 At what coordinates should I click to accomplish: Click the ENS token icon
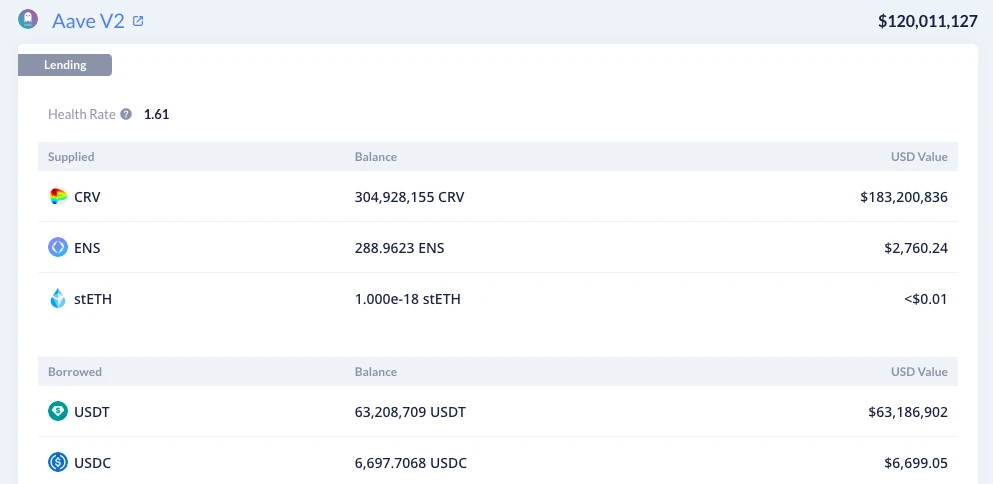(x=58, y=247)
